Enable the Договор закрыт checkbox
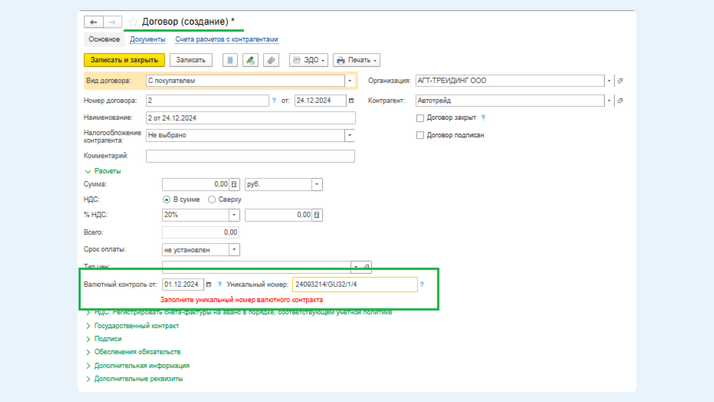Image resolution: width=714 pixels, height=402 pixels. pyautogui.click(x=420, y=118)
